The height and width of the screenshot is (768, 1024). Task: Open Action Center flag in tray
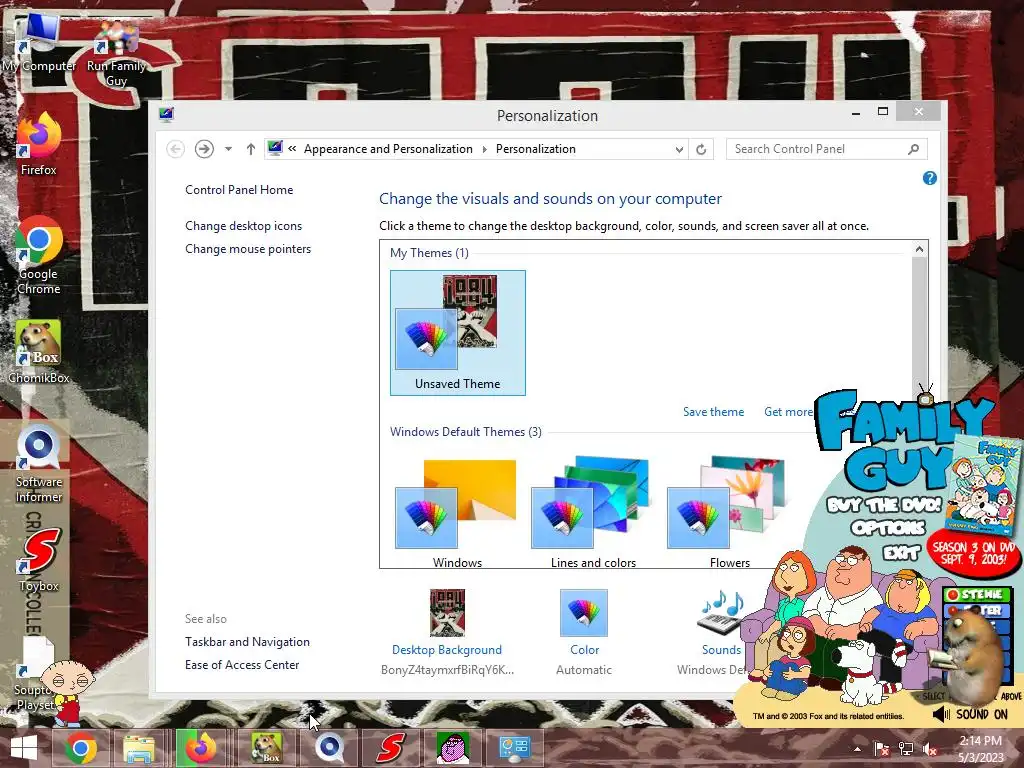(882, 749)
